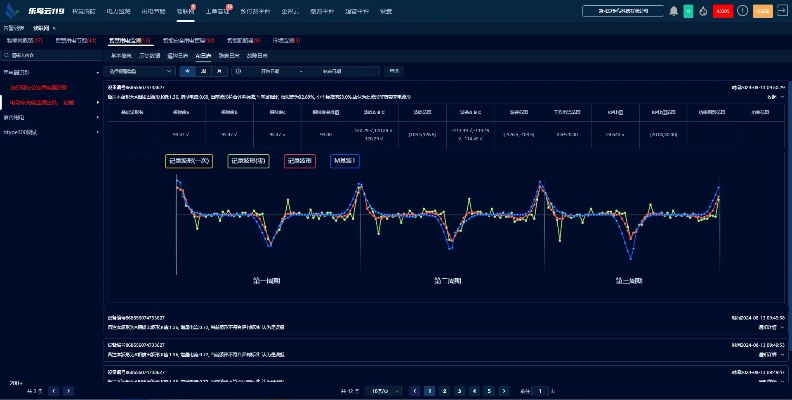This screenshot has width=792, height=400.
Task: Click the orange status badge in header
Action: 761,11
